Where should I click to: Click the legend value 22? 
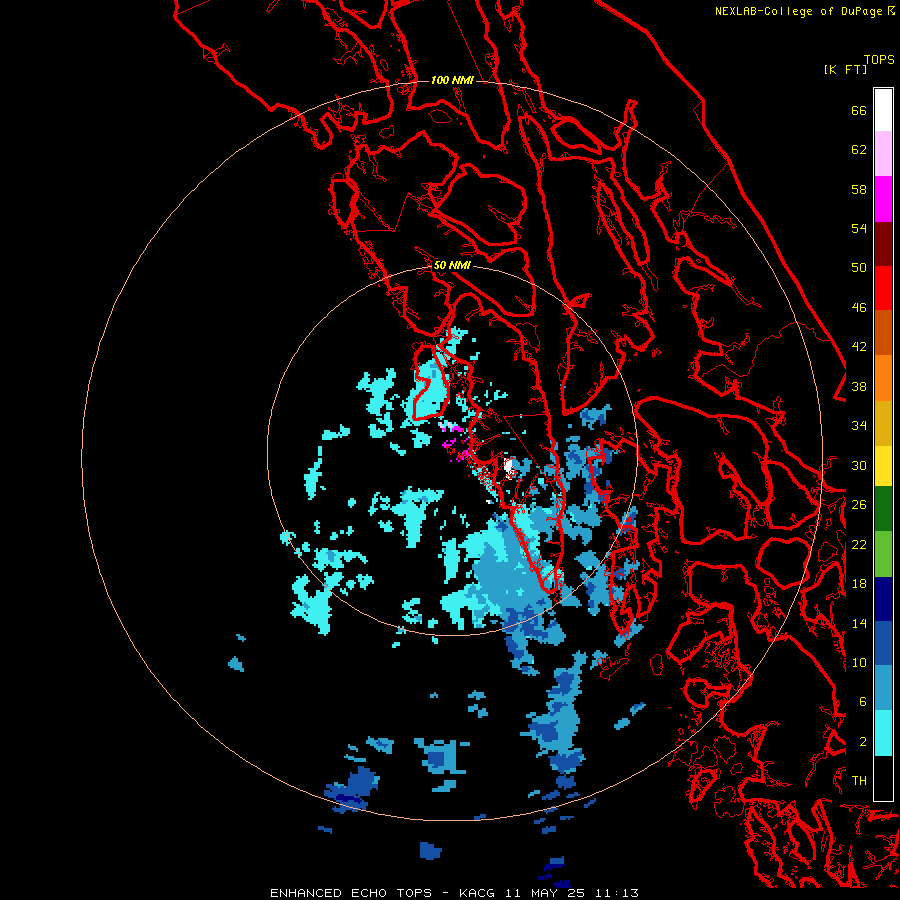(x=859, y=544)
